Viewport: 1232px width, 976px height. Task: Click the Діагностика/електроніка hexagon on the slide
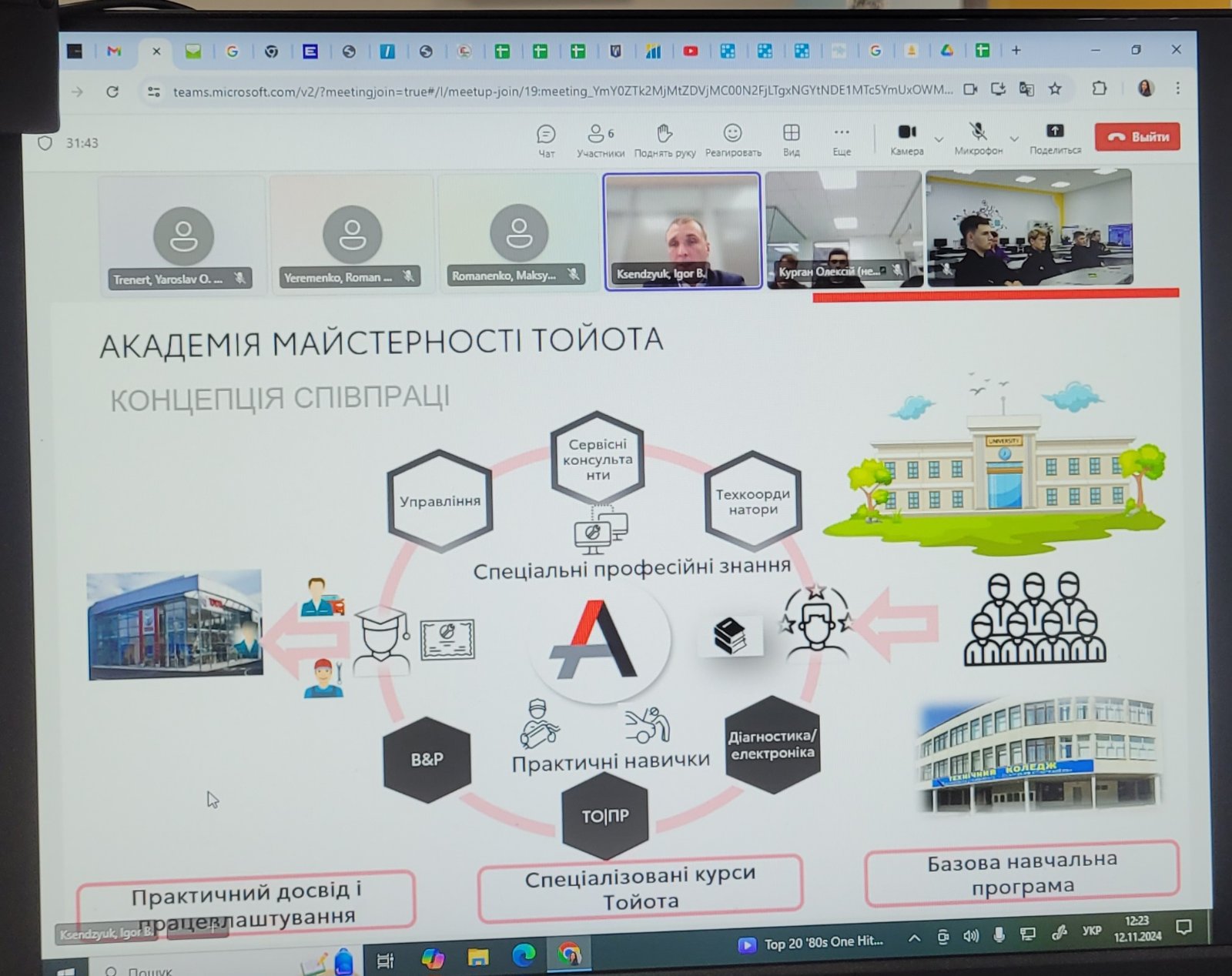(x=772, y=744)
